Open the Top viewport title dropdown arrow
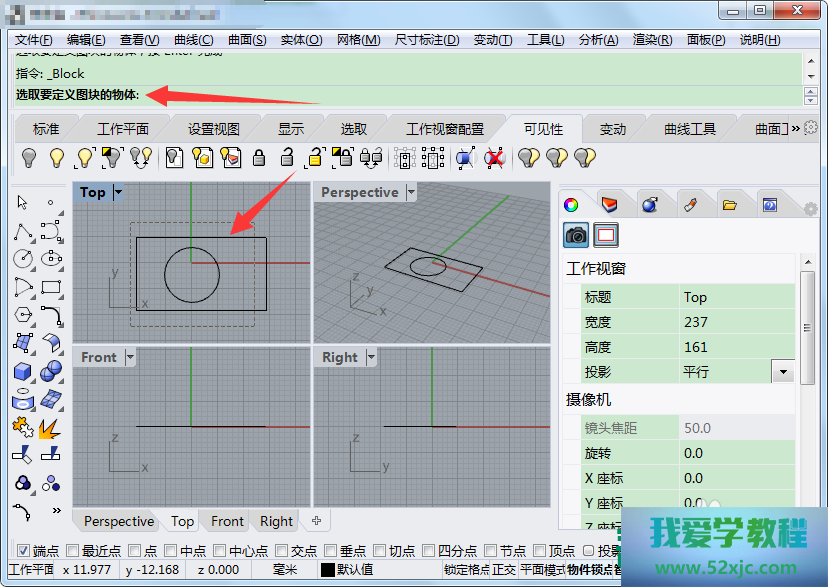Viewport: 828px width, 587px height. tap(119, 192)
